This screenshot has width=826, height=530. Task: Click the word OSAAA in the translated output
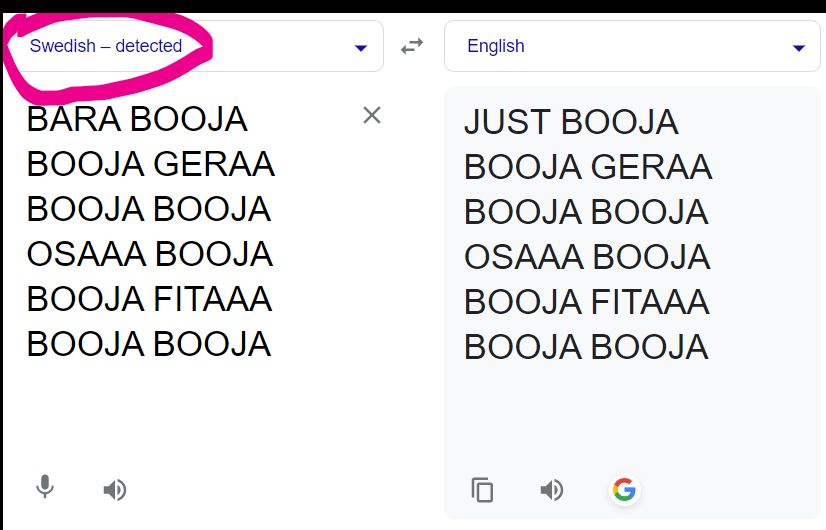click(520, 257)
